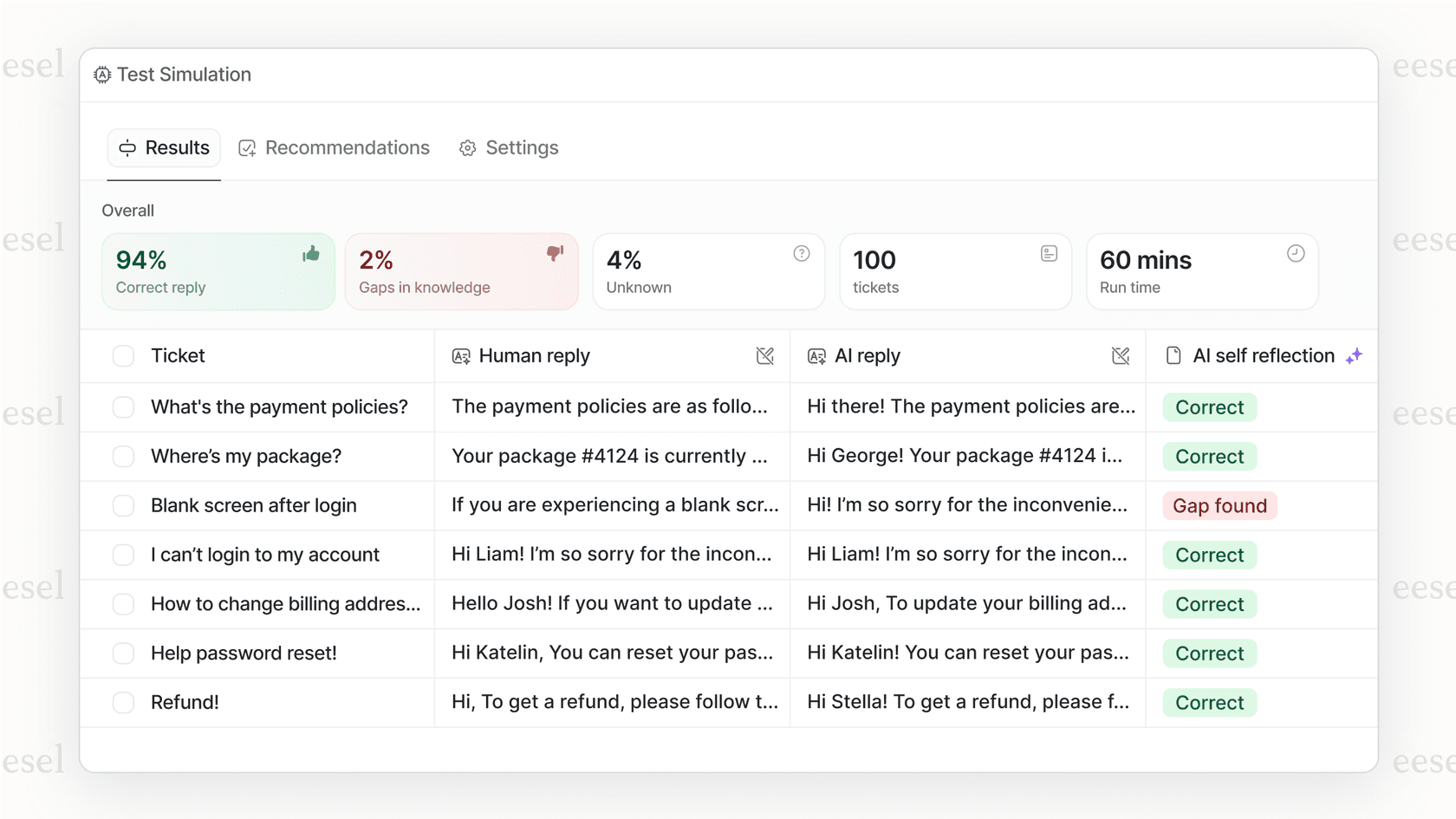Viewport: 1456px width, 819px height.
Task: Switch to the Recommendations tab
Action: pyautogui.click(x=334, y=147)
